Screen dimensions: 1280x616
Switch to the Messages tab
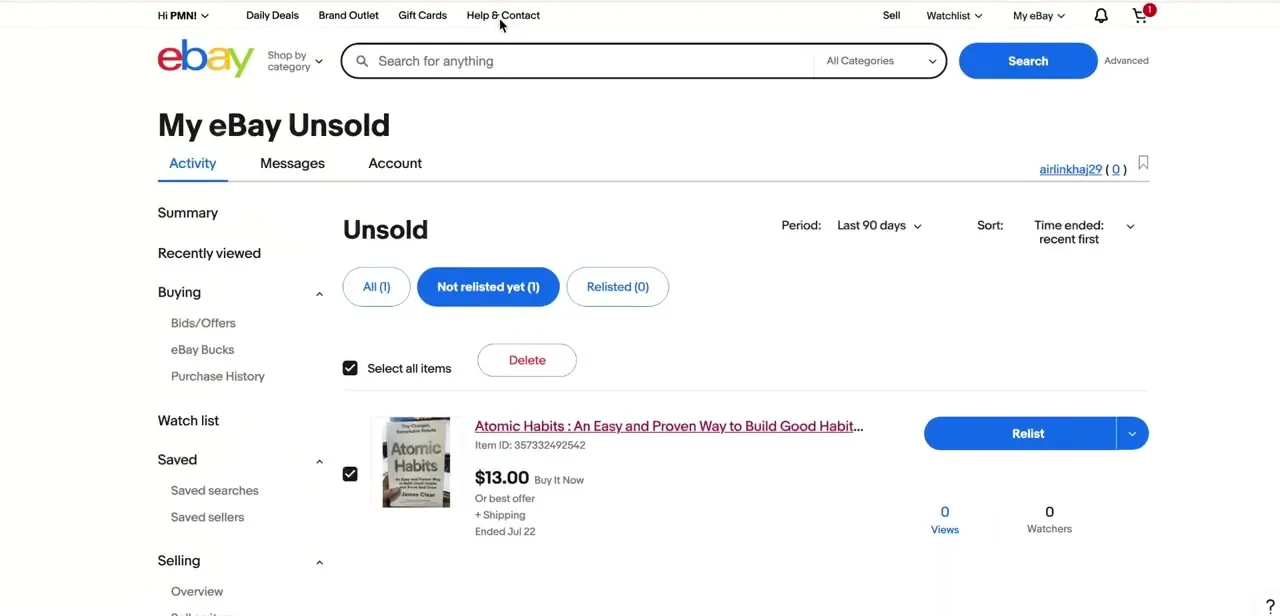click(x=292, y=163)
